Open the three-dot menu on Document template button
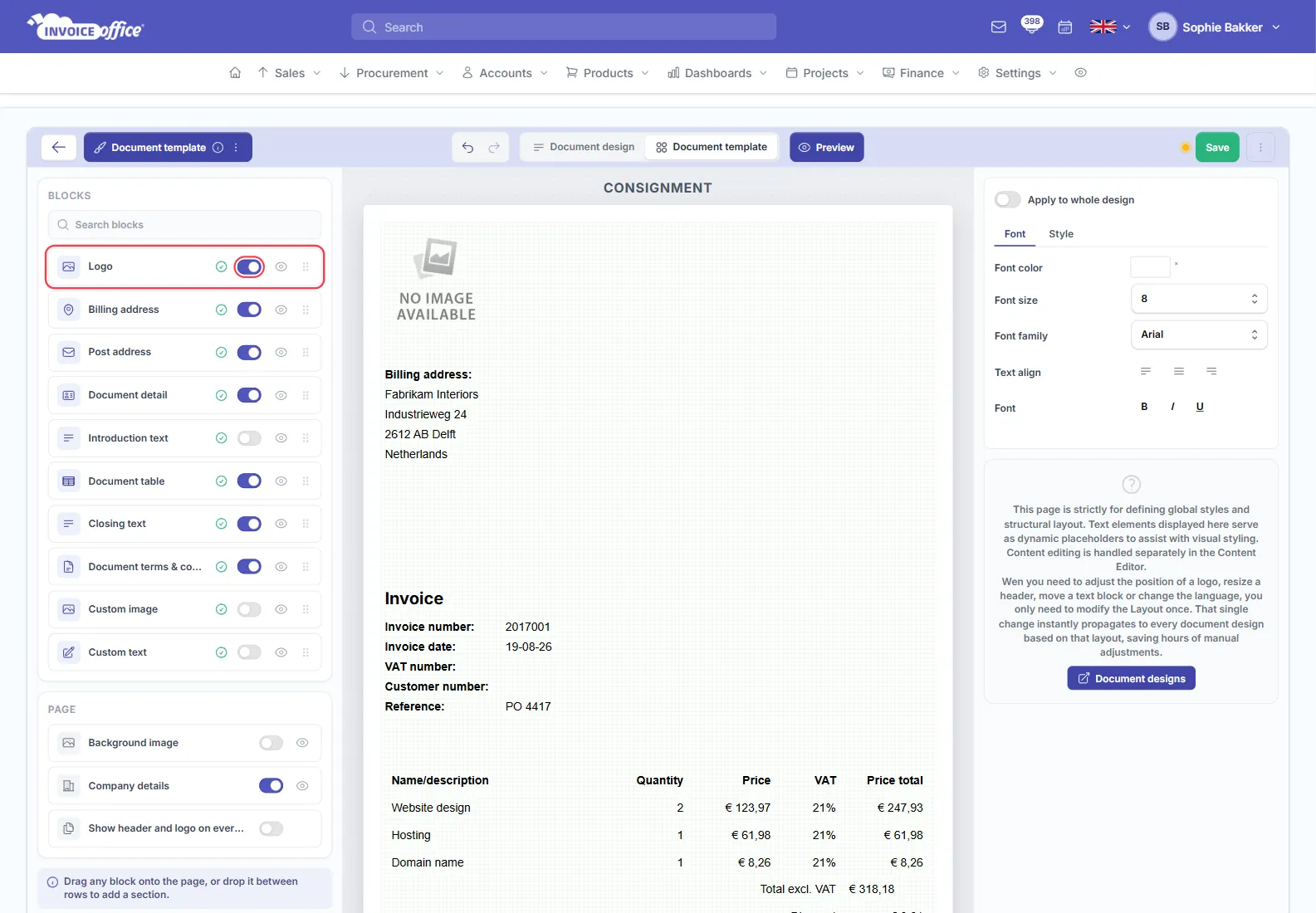The width and height of the screenshot is (1316, 913). tap(237, 148)
